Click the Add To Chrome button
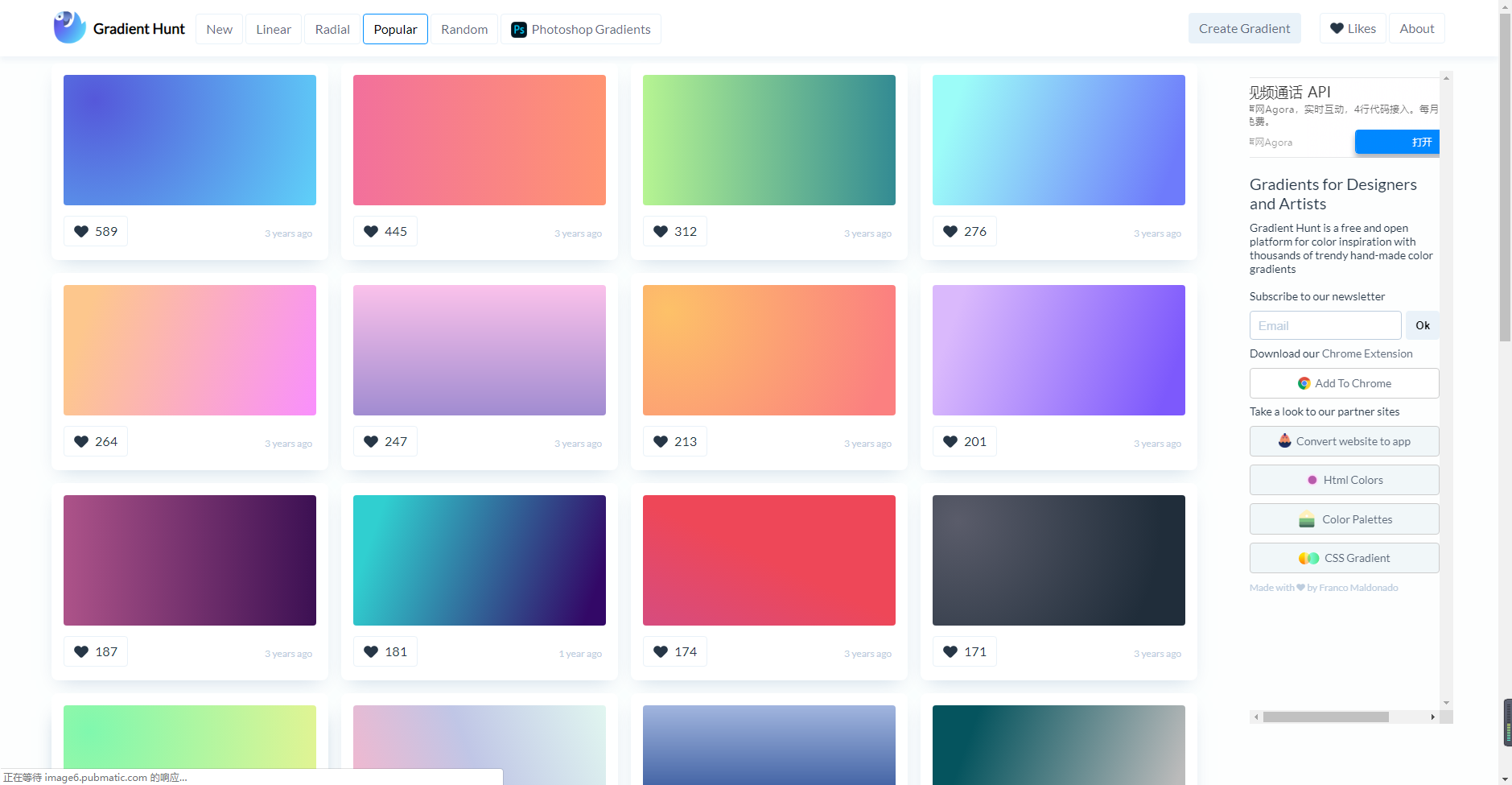The height and width of the screenshot is (785, 1512). pyautogui.click(x=1344, y=383)
